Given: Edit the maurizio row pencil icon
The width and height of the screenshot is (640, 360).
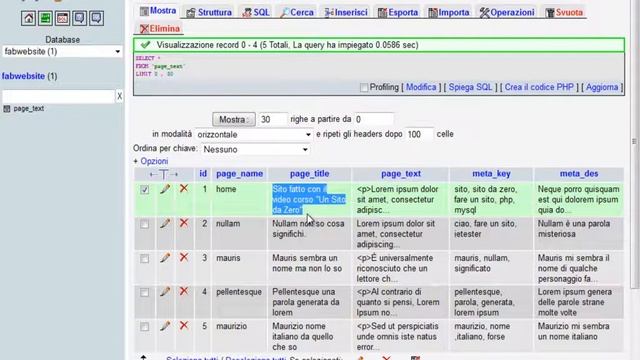Looking at the screenshot, I should (165, 326).
